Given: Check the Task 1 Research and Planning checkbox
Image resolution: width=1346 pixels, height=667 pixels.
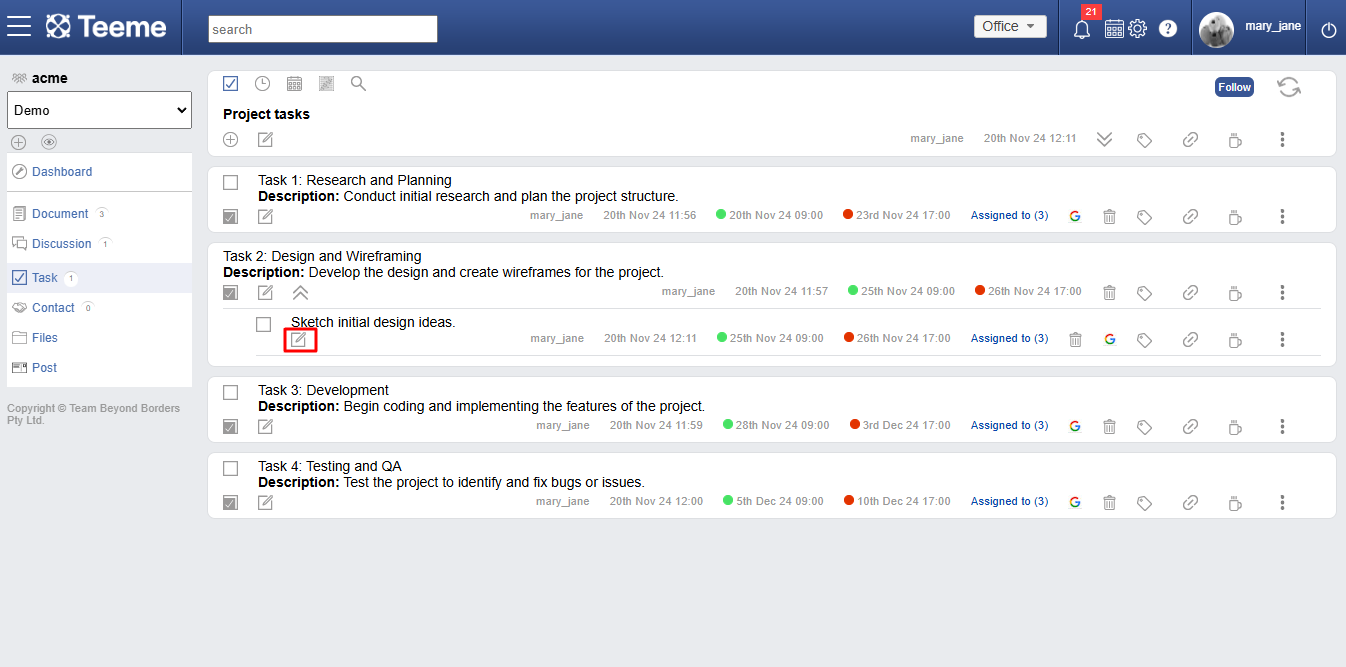Looking at the screenshot, I should tap(231, 182).
